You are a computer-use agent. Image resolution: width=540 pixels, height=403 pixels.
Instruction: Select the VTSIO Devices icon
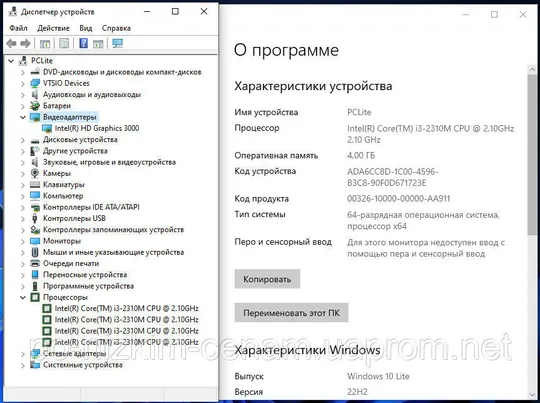[35, 83]
